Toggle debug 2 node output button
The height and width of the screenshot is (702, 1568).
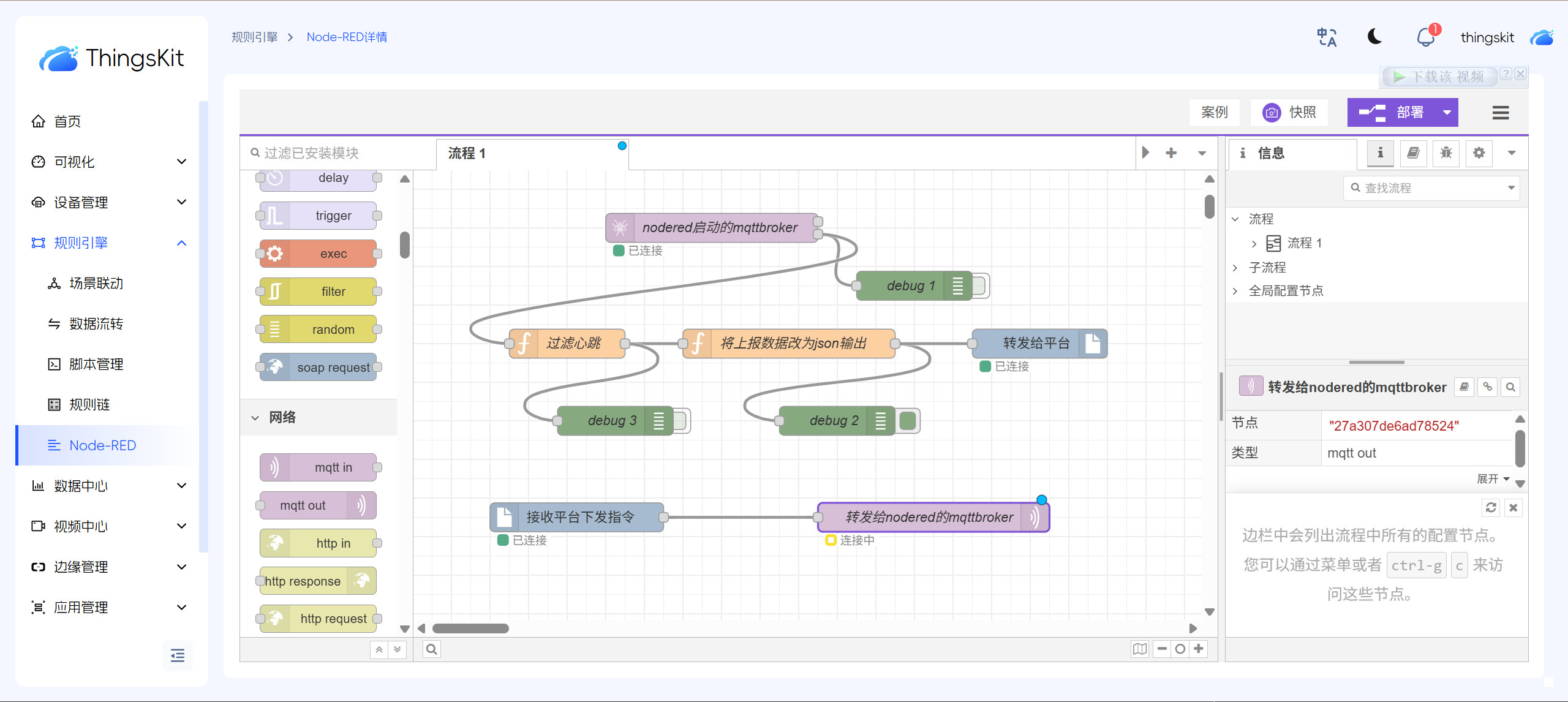(908, 421)
